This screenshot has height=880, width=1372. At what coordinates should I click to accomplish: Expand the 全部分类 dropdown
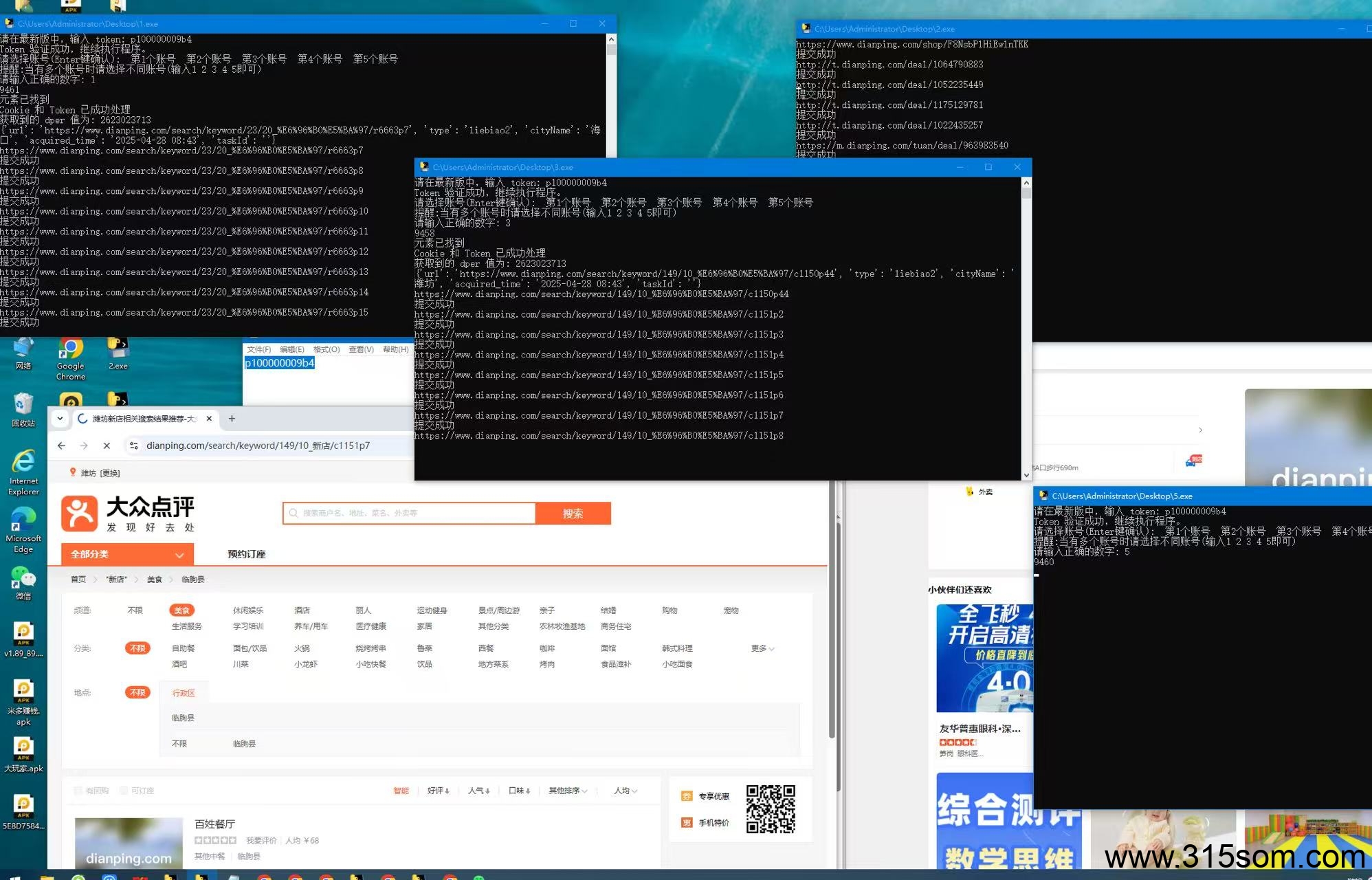tap(127, 554)
